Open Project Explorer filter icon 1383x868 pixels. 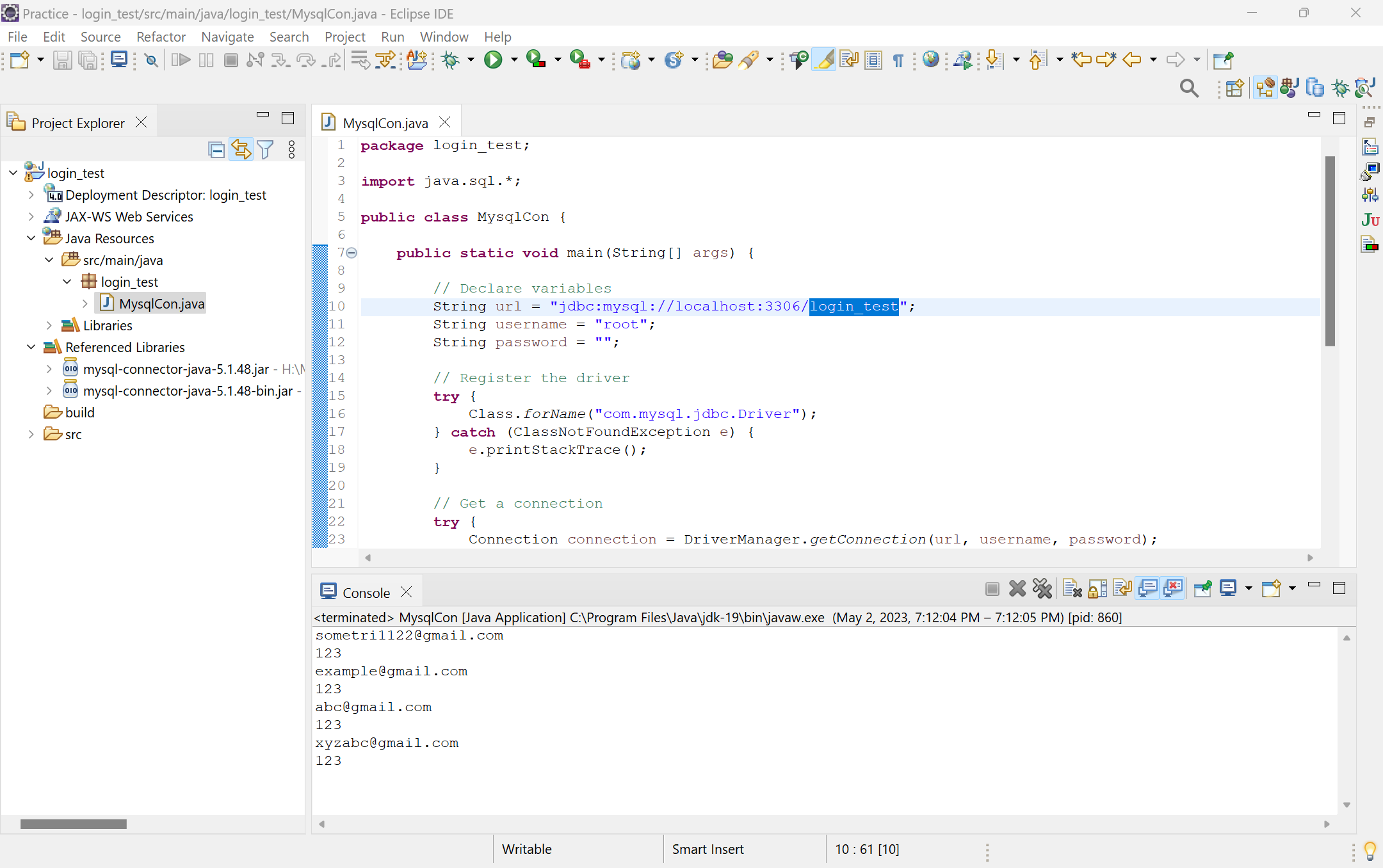click(265, 150)
